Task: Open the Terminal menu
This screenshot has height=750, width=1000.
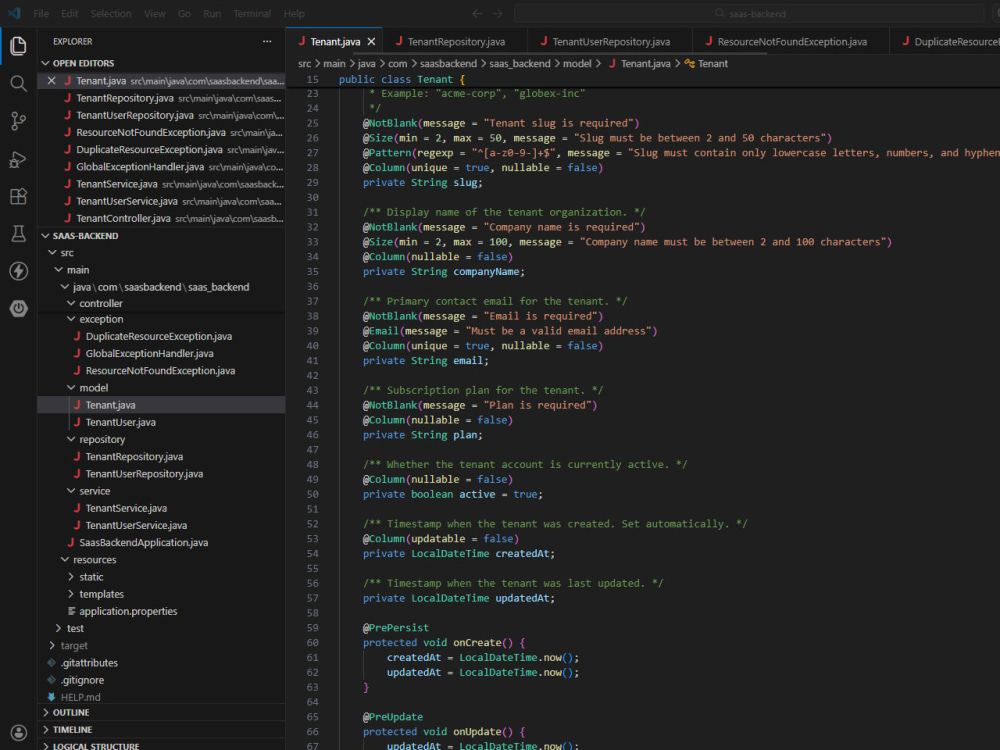Action: pyautogui.click(x=252, y=13)
